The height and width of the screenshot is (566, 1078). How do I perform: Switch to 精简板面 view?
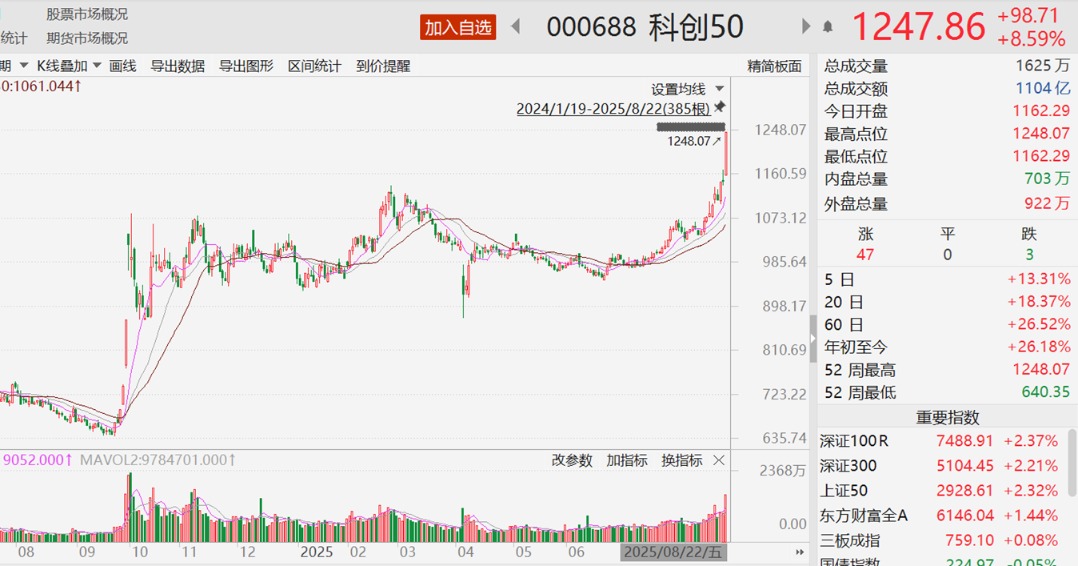point(774,66)
